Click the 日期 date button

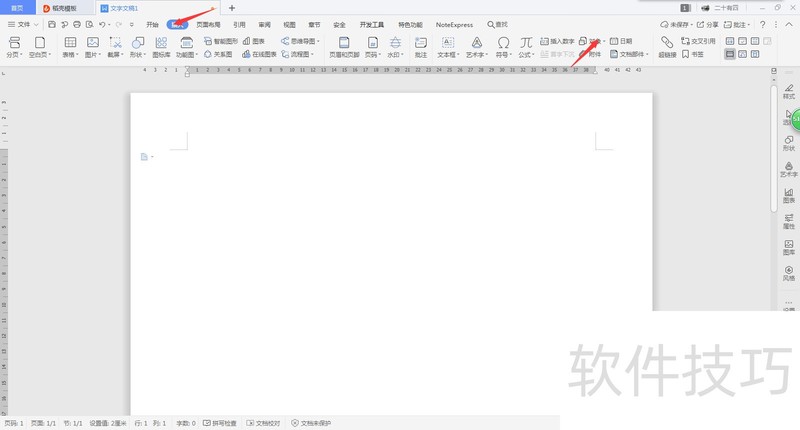[x=621, y=41]
